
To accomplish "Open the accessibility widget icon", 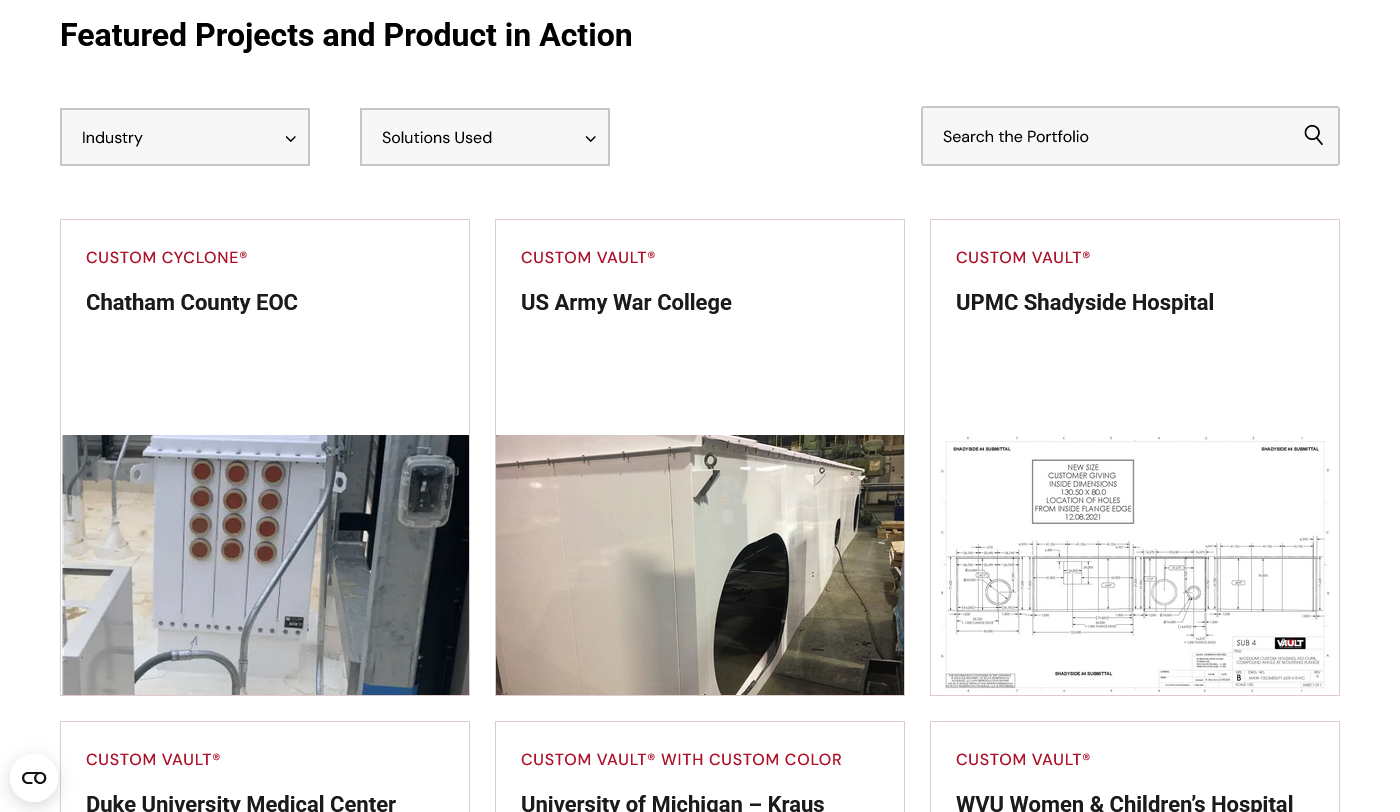I will (x=34, y=777).
